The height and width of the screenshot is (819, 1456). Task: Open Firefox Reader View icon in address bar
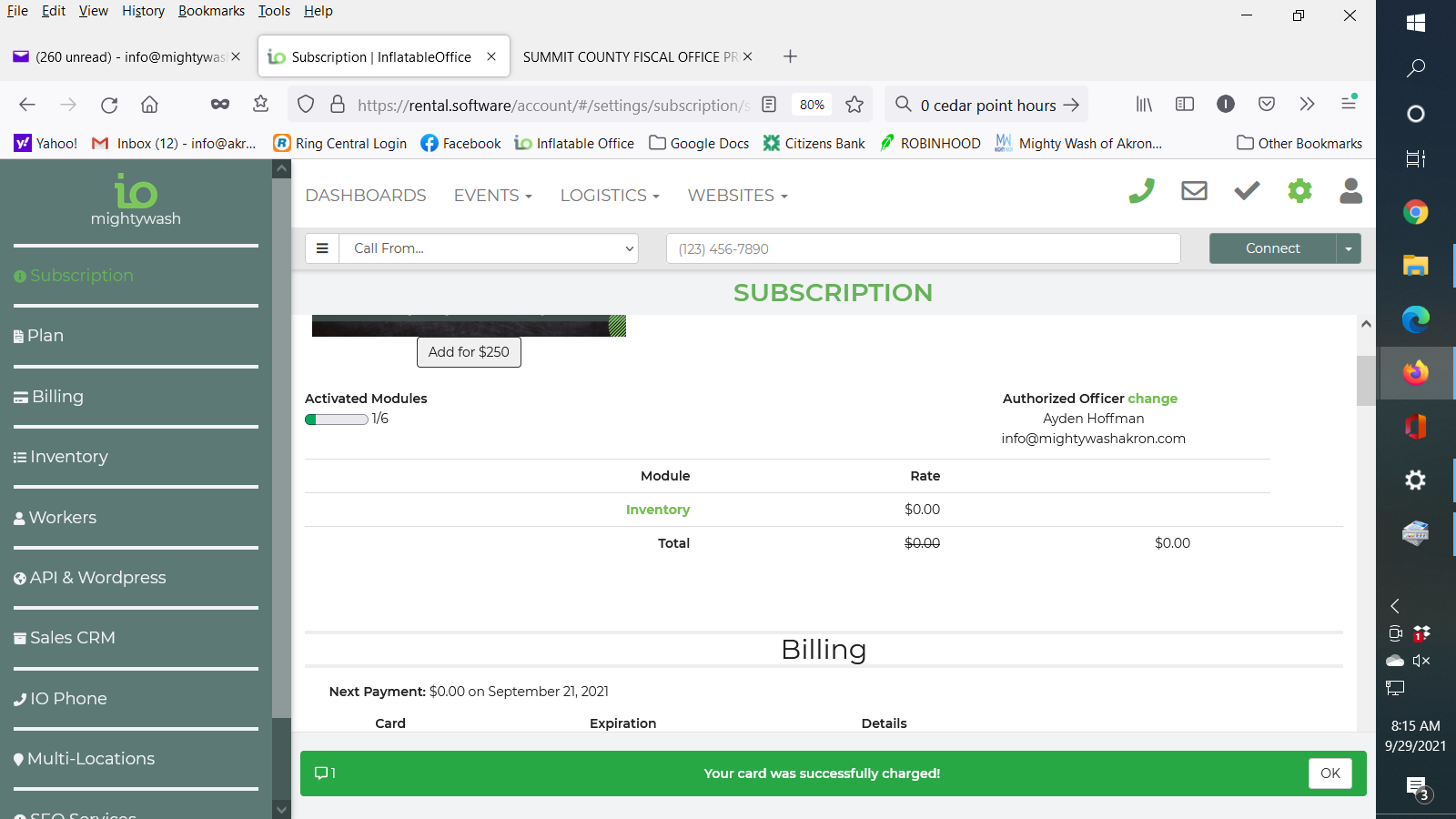click(x=769, y=105)
